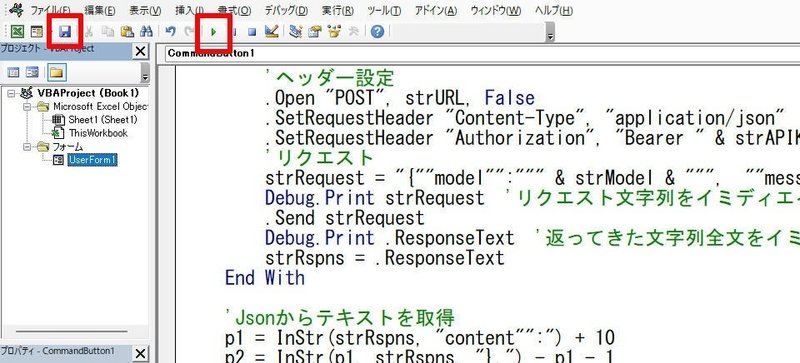Click the p1 = InStr code line
The width and height of the screenshot is (800, 363).
click(x=420, y=338)
